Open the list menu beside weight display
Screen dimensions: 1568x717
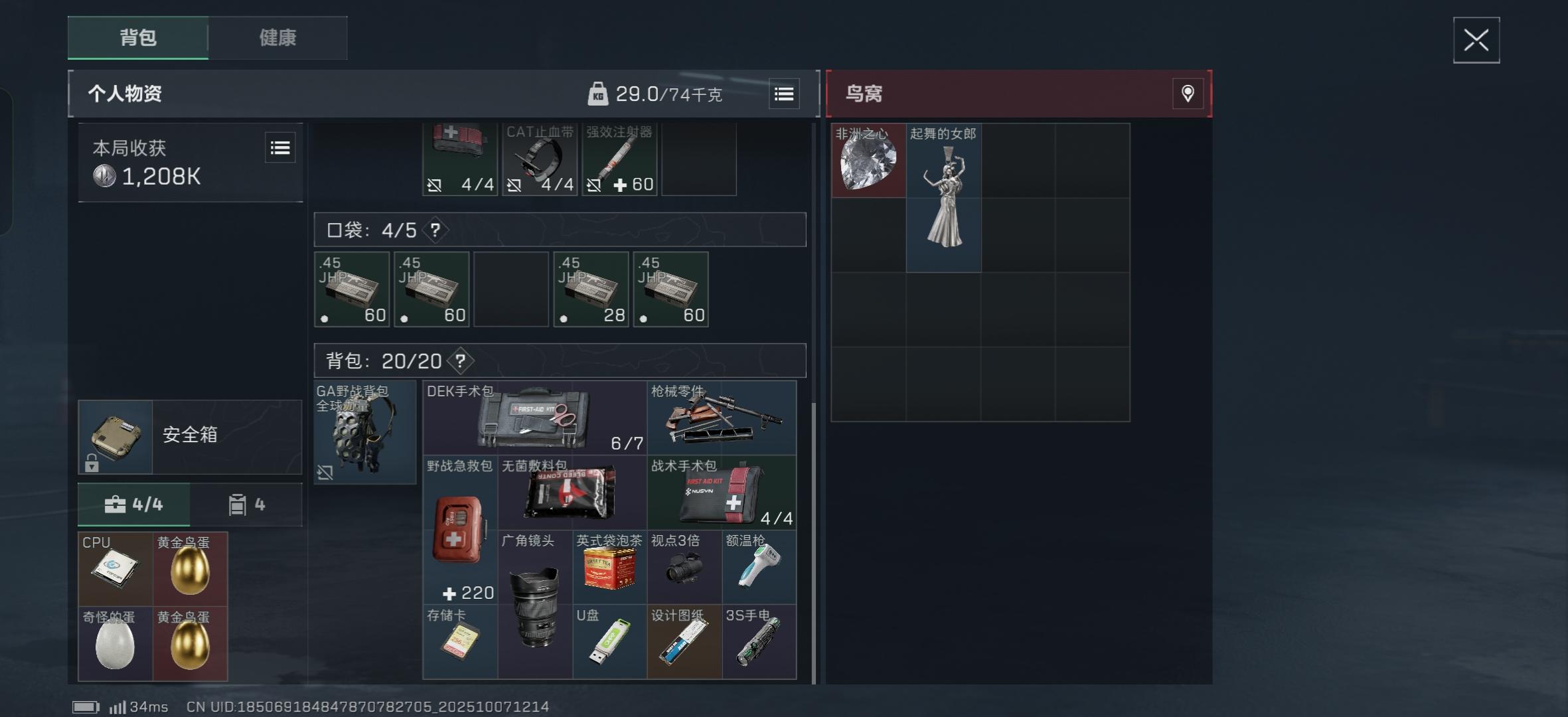(784, 94)
